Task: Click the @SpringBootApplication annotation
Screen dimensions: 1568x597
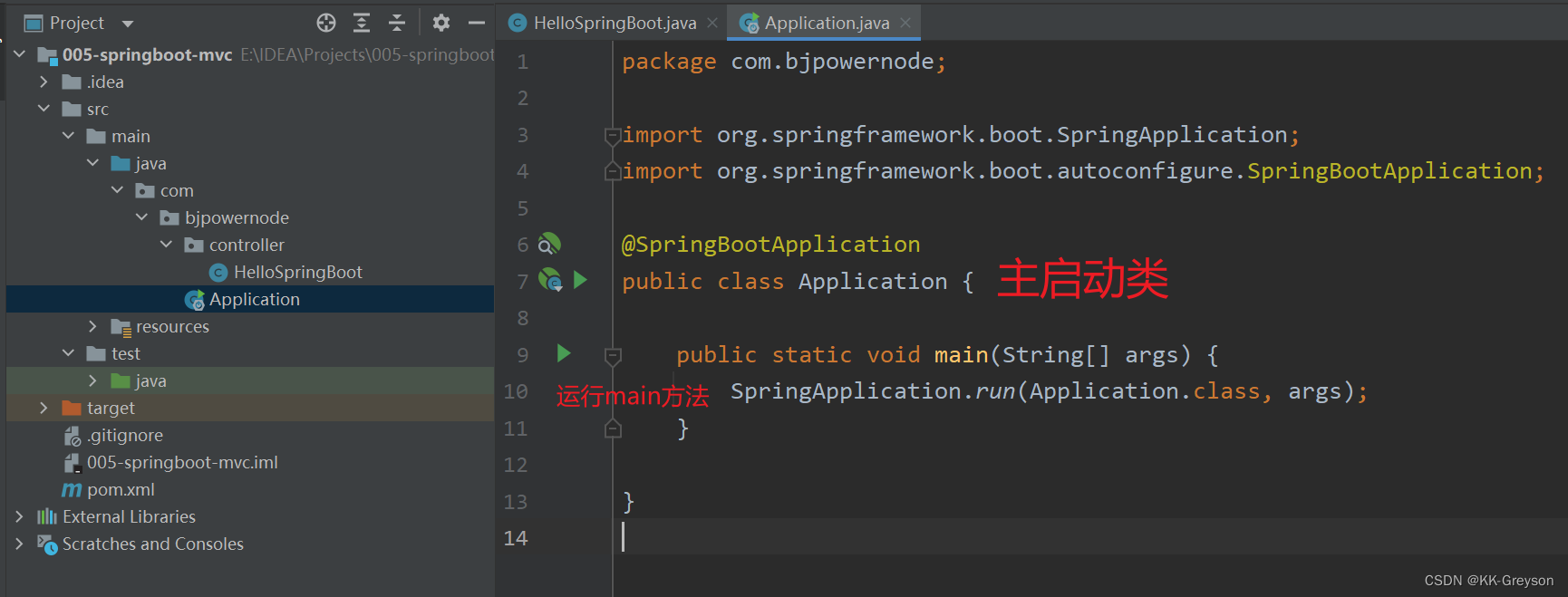Action: point(770,245)
